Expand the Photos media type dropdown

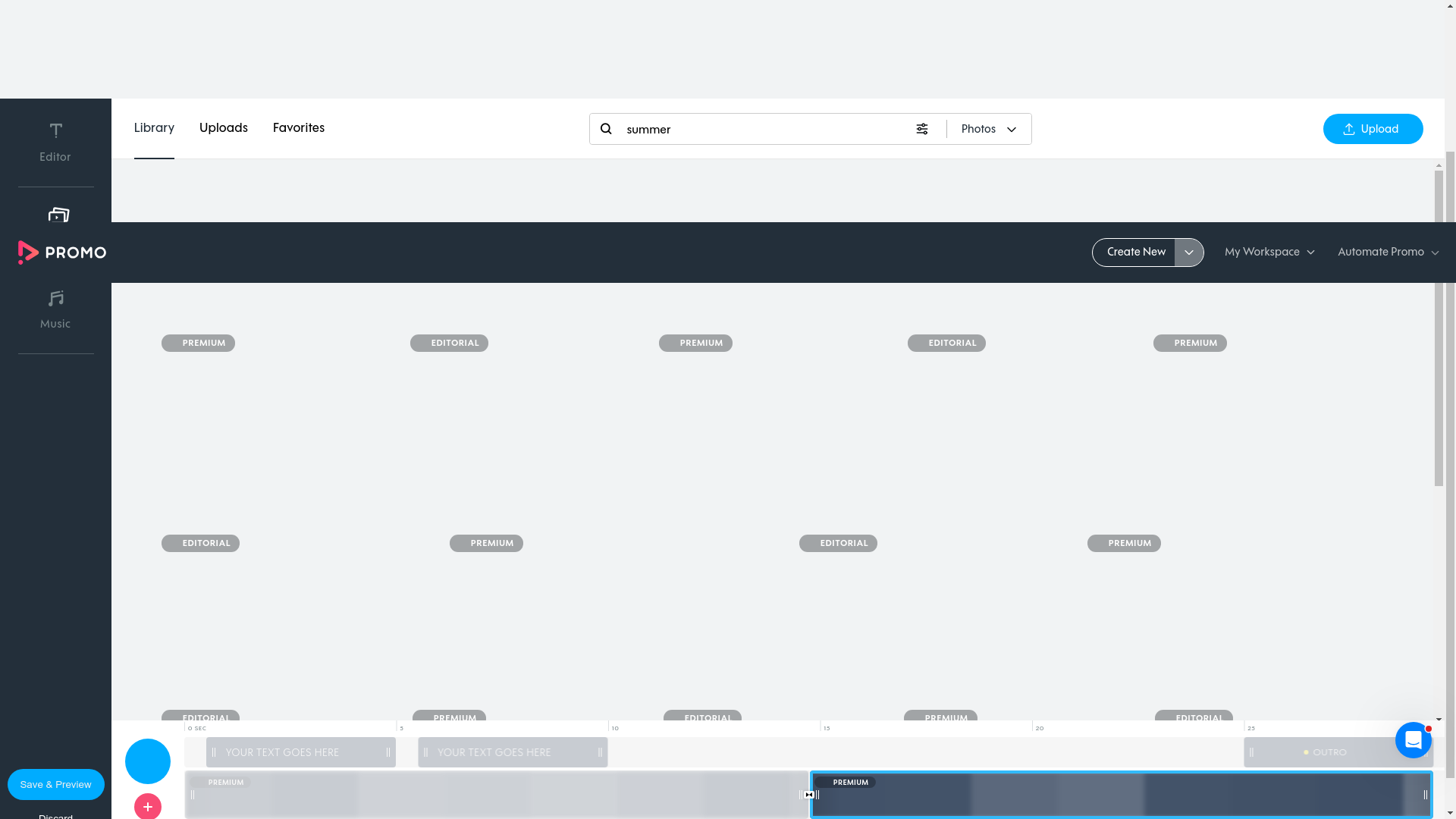tap(990, 129)
